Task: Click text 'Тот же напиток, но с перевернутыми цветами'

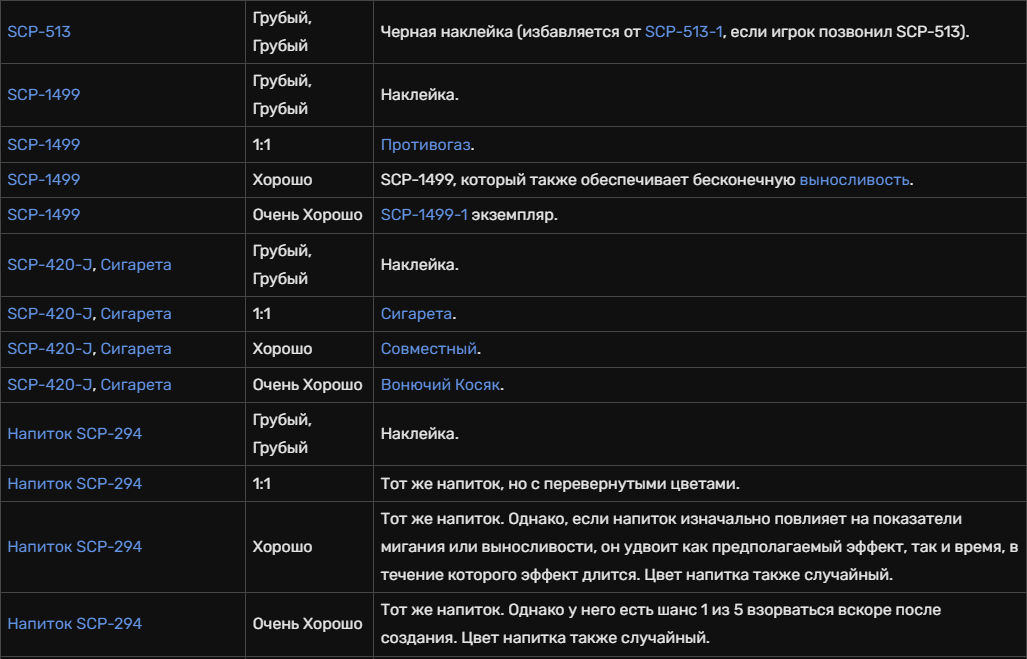Action: coord(558,483)
